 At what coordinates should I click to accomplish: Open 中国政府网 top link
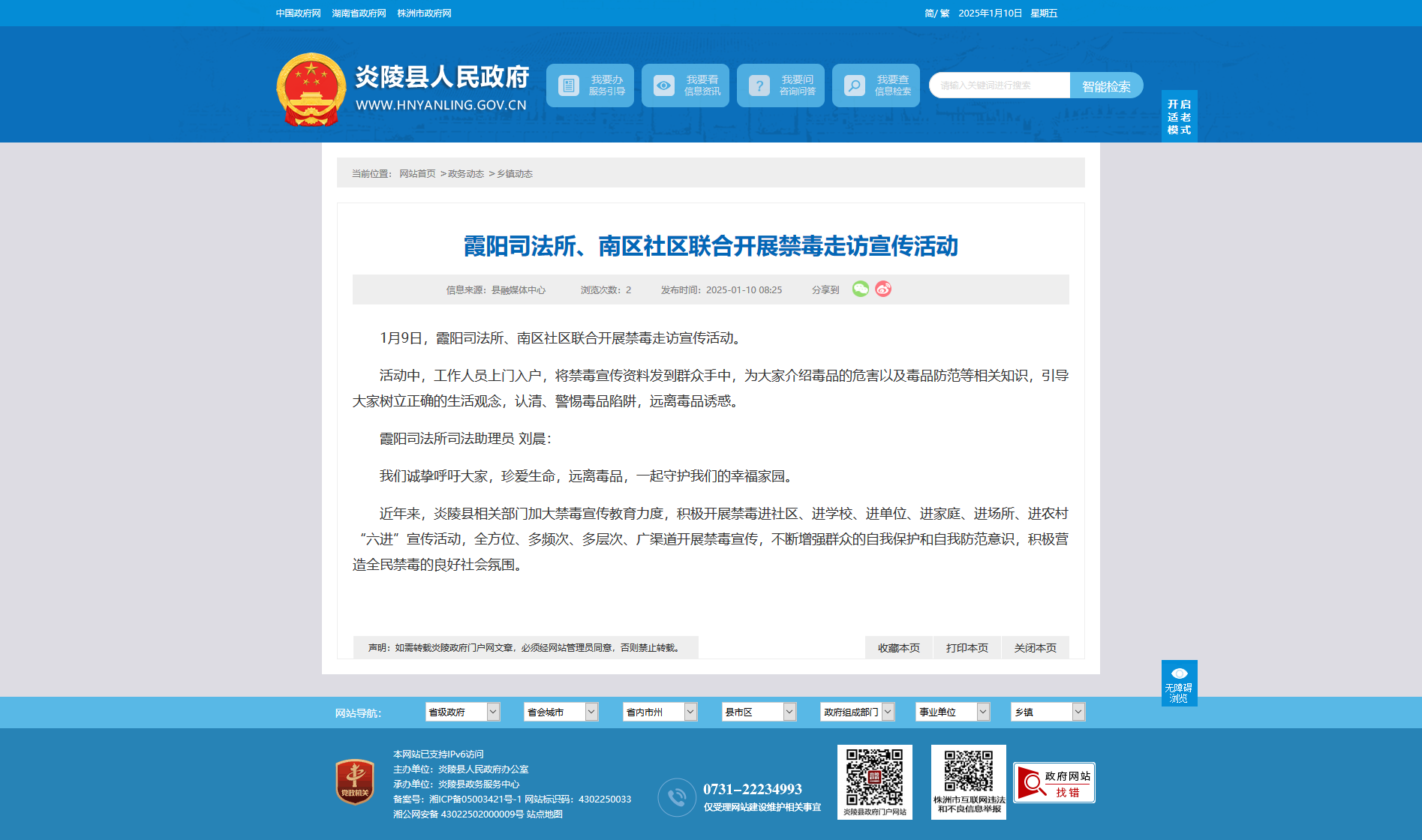298,13
